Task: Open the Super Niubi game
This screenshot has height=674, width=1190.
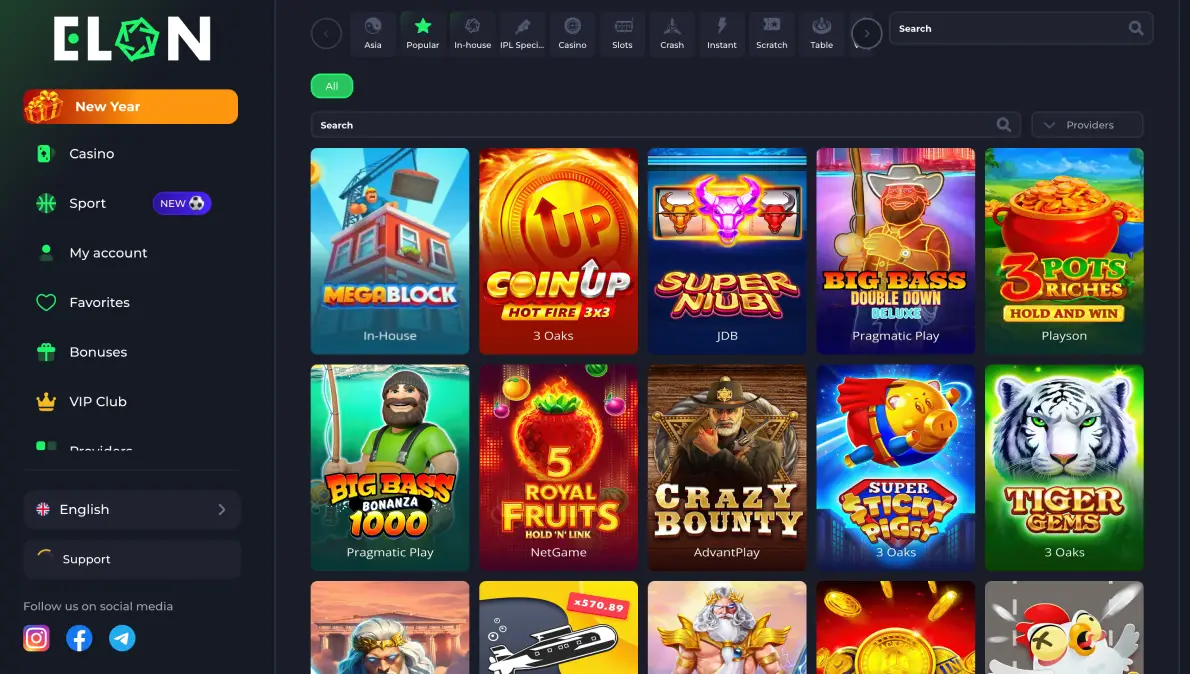Action: point(727,250)
